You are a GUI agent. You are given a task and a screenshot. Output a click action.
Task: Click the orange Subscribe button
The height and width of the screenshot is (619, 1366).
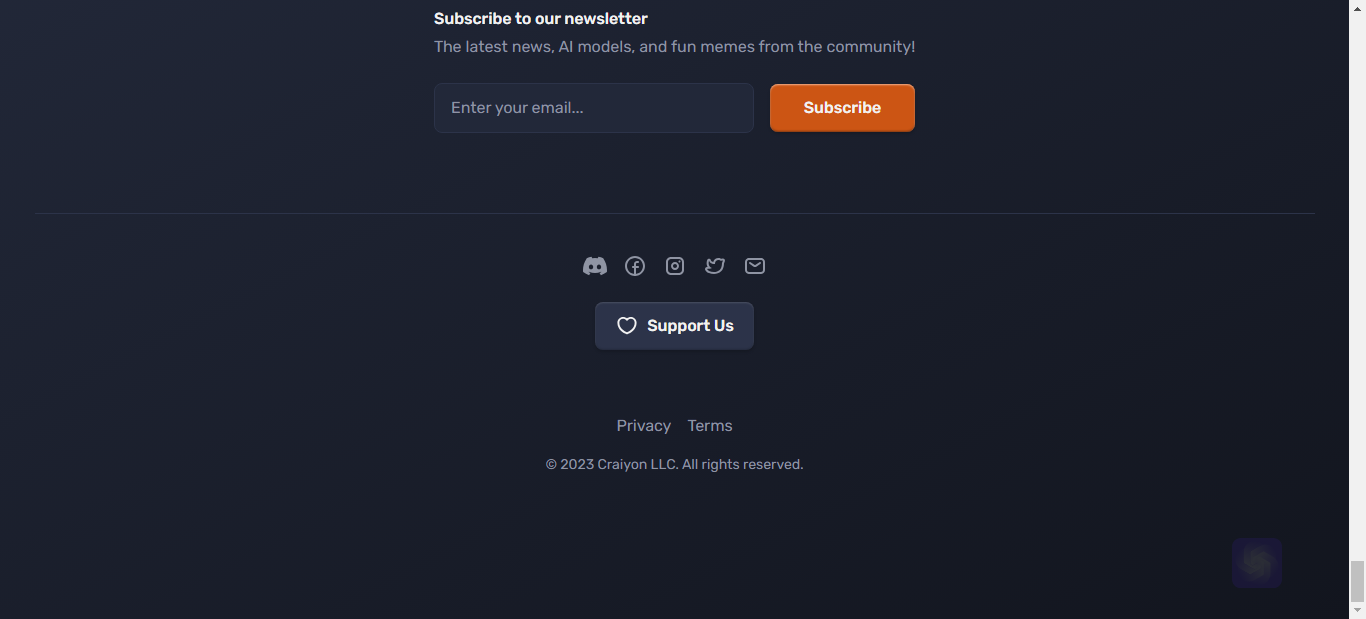coord(842,108)
